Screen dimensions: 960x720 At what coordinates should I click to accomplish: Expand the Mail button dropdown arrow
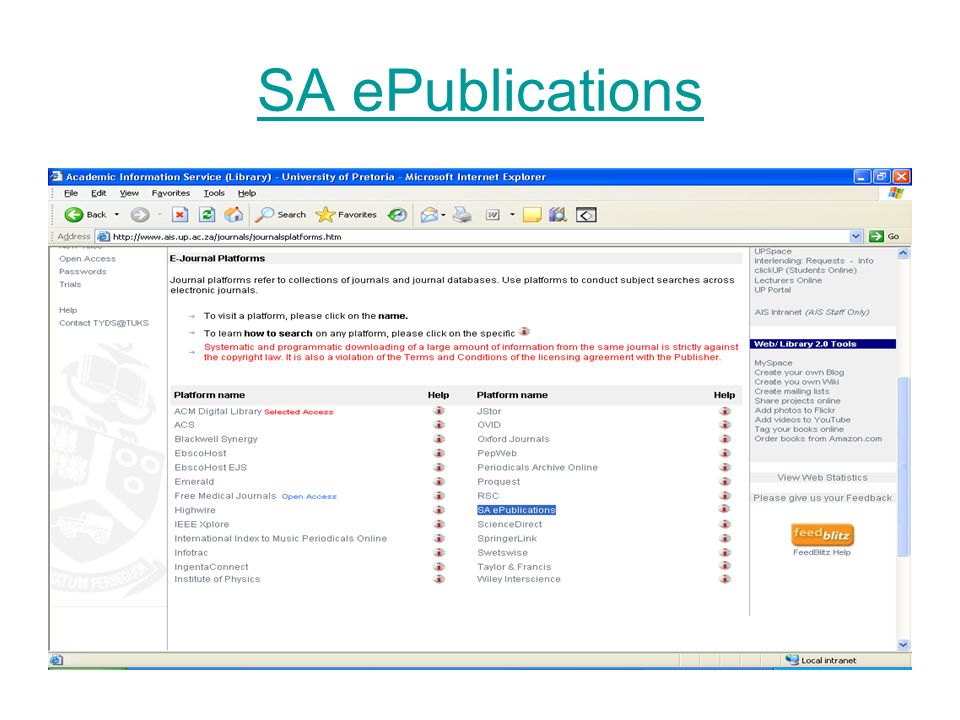point(443,215)
